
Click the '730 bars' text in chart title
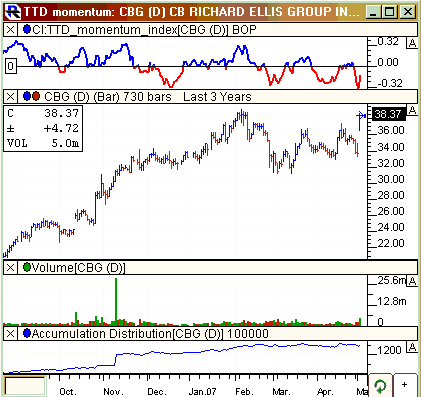point(147,97)
